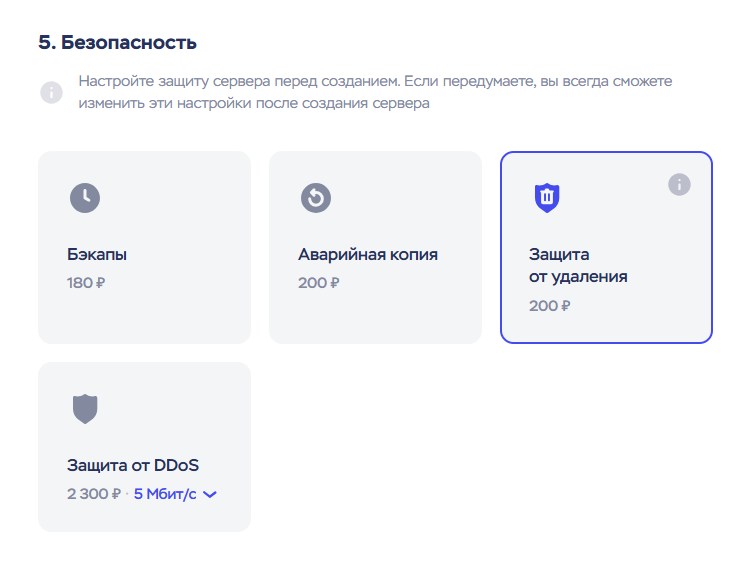The image size is (749, 570).
Task: Click the words от удаления on selected card
Action: point(578,277)
